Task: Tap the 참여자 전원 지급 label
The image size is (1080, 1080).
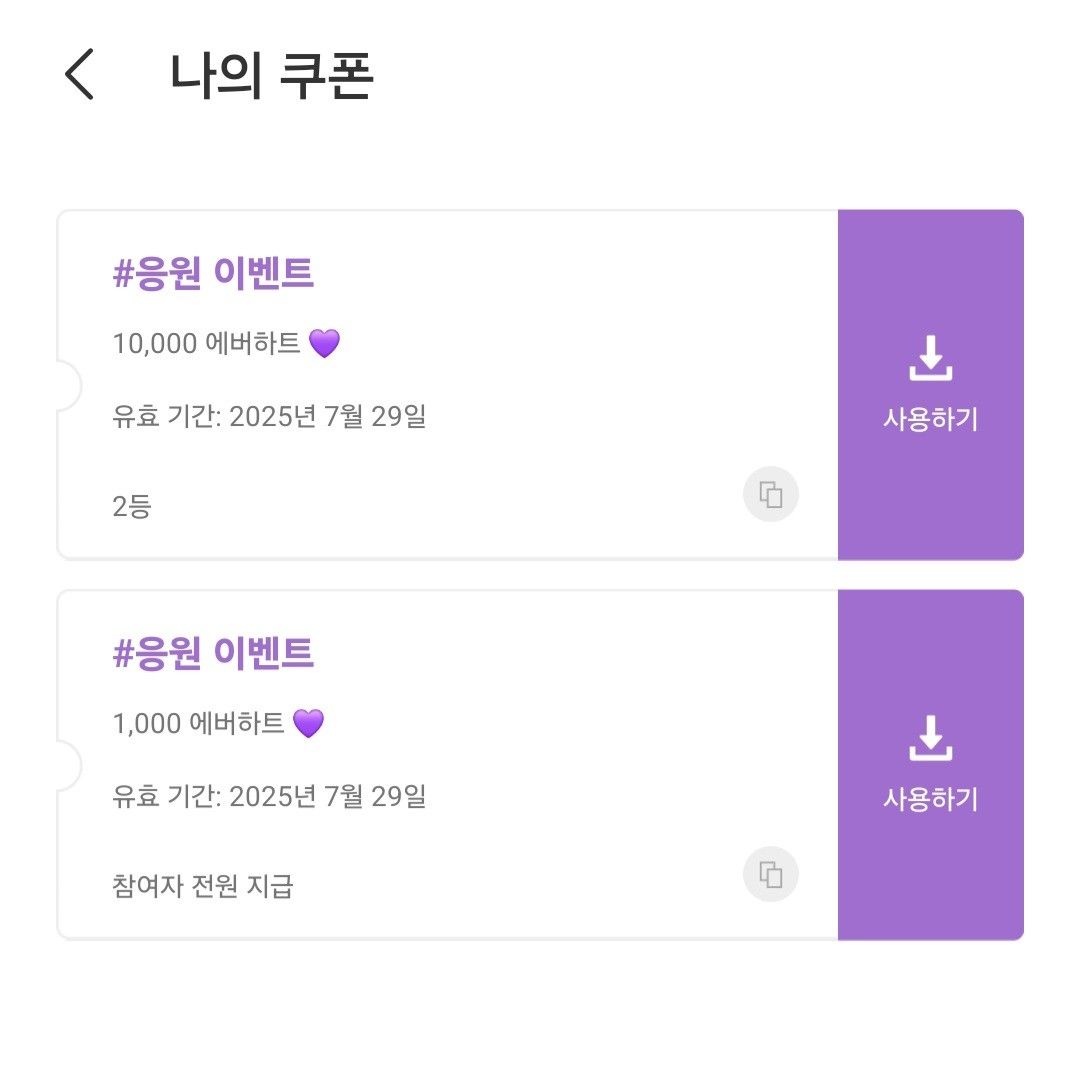Action: click(203, 886)
